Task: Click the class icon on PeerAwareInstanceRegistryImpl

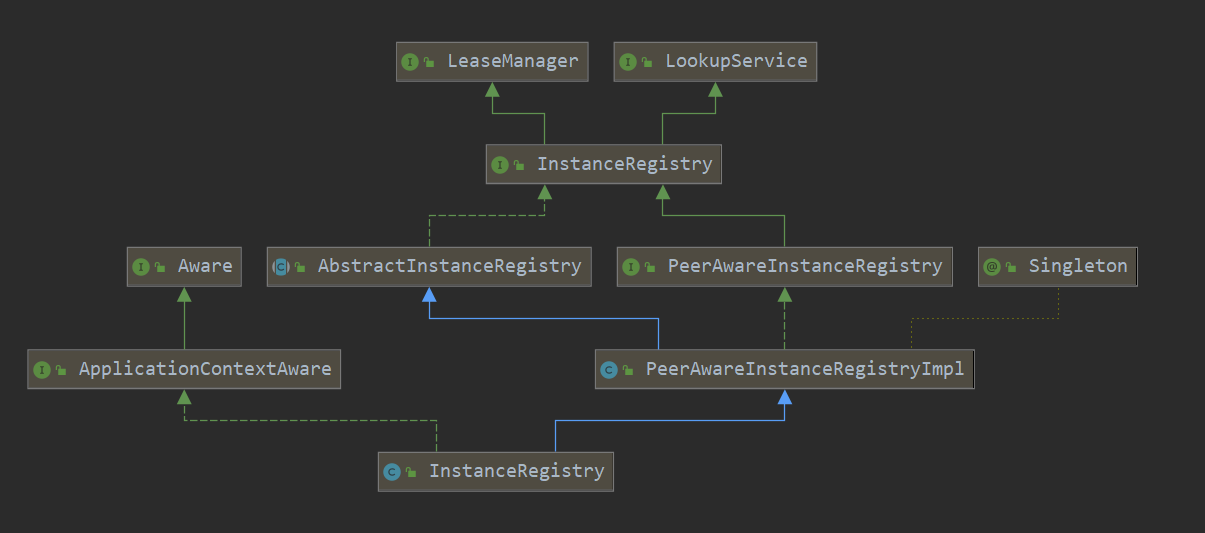Action: [x=608, y=370]
